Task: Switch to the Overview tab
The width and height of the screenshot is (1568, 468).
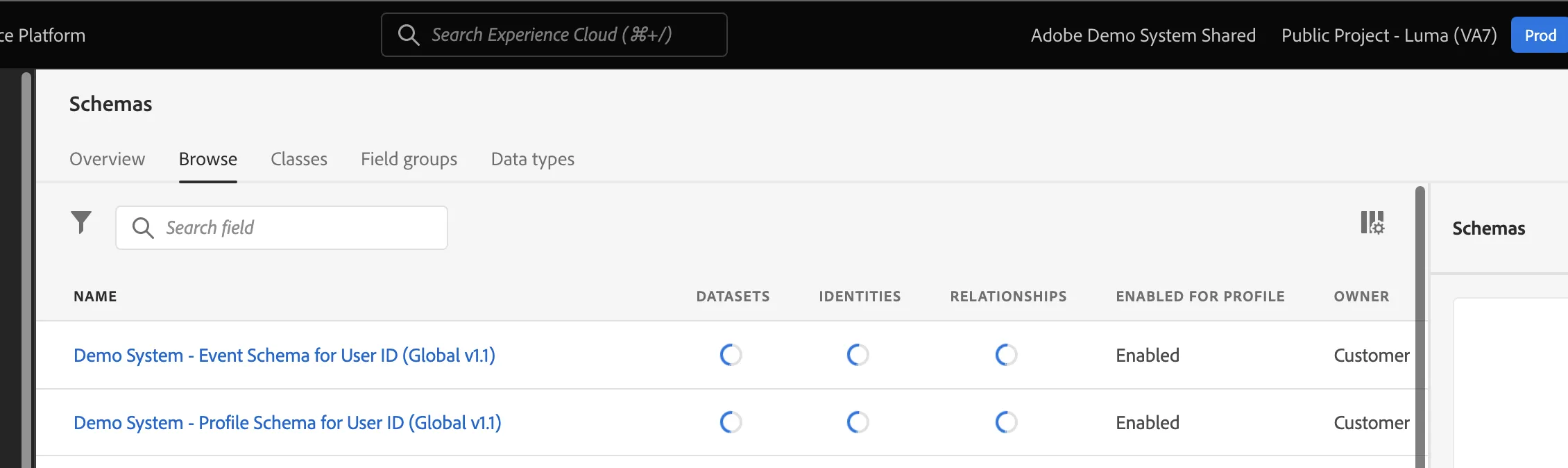Action: point(107,159)
